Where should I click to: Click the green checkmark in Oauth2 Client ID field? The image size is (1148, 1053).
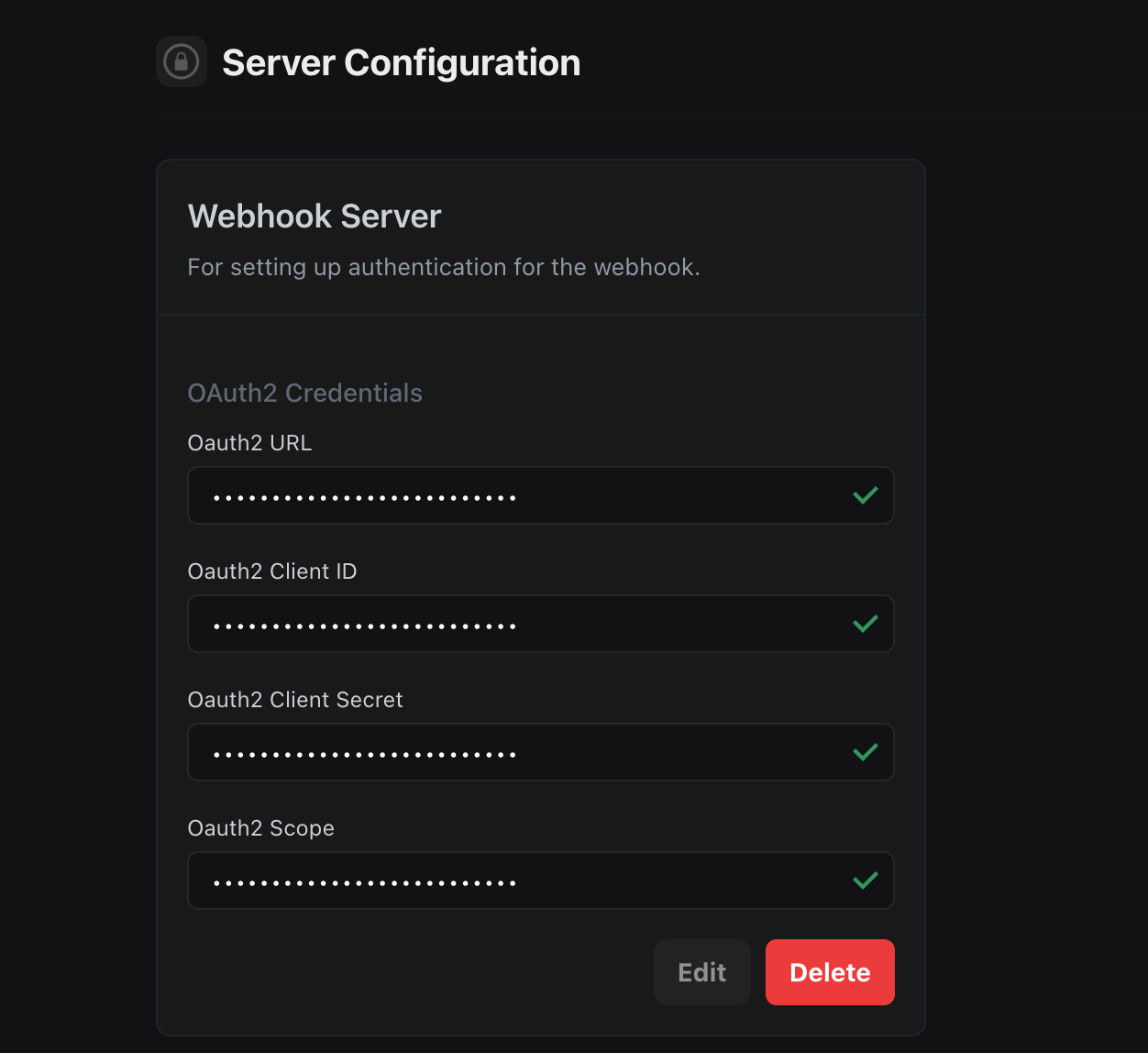pyautogui.click(x=866, y=624)
